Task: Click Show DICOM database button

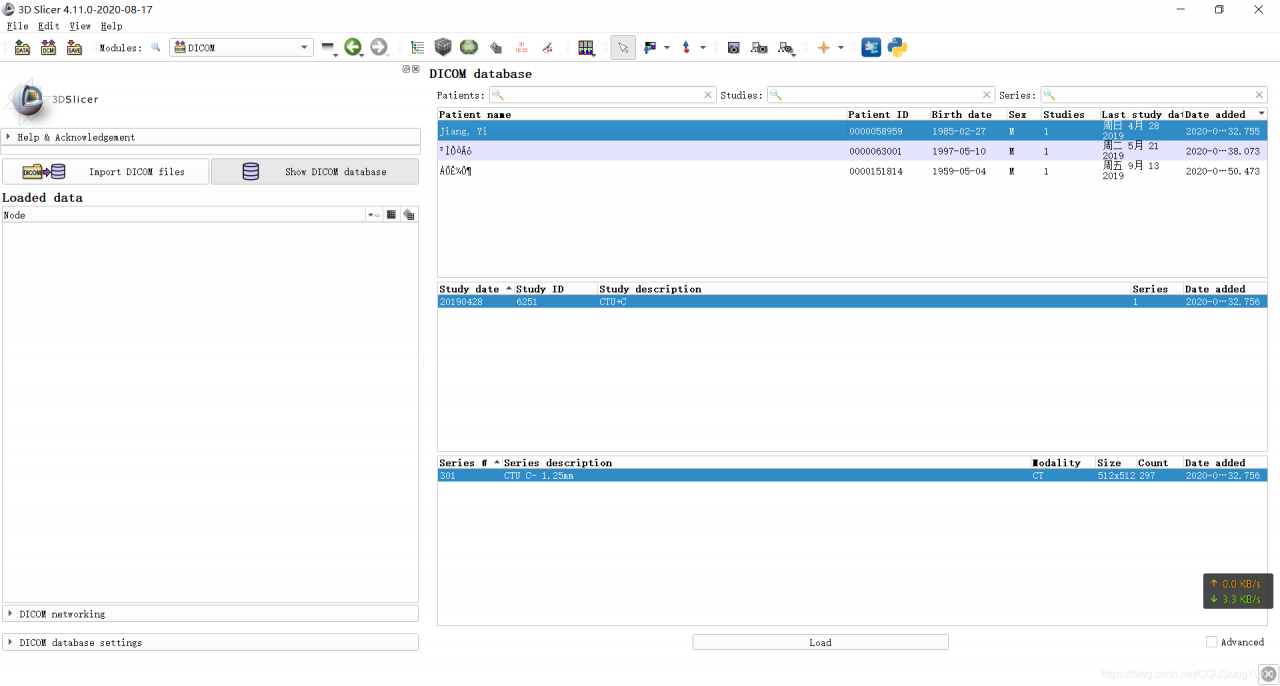Action: coord(315,171)
